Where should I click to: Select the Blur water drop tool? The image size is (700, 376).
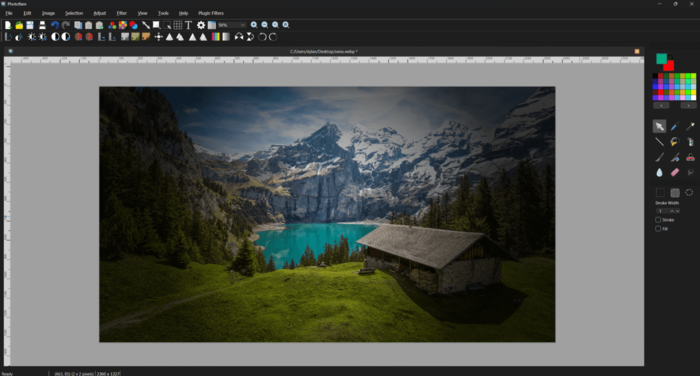[659, 172]
